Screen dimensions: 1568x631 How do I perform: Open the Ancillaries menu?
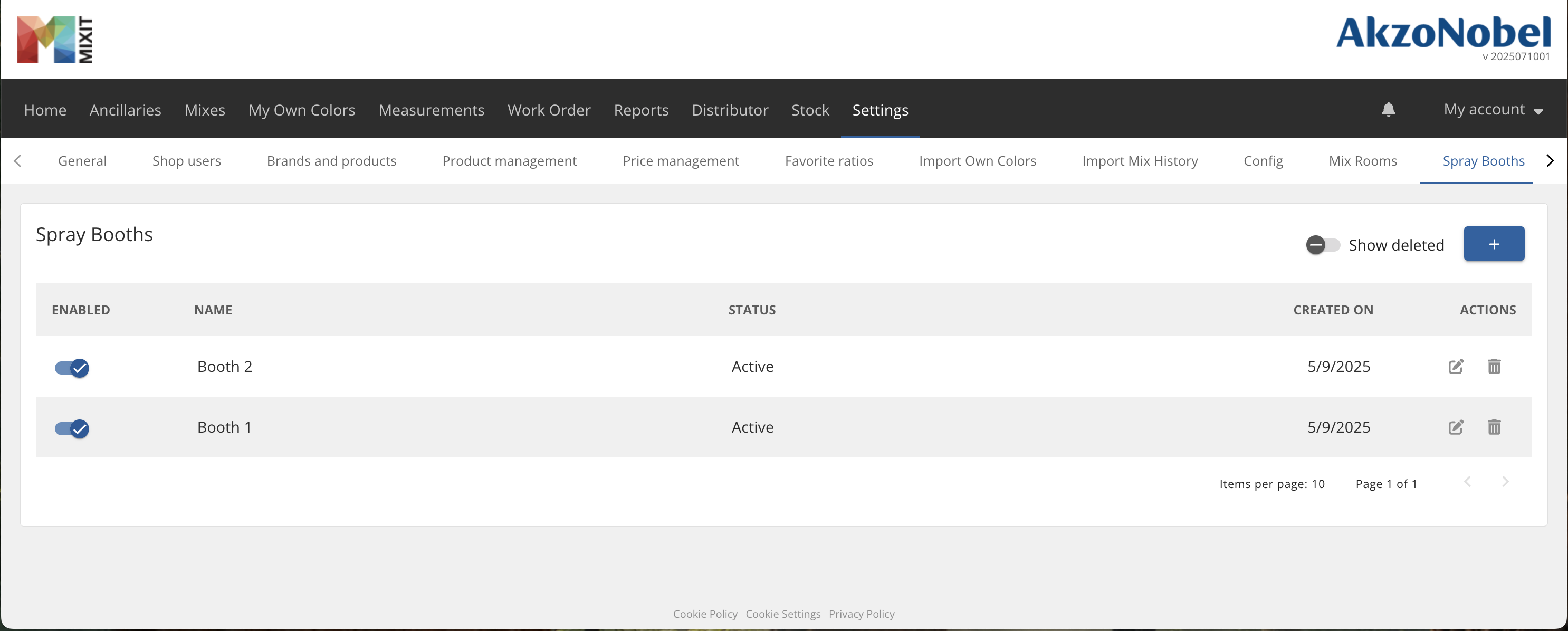tap(126, 110)
